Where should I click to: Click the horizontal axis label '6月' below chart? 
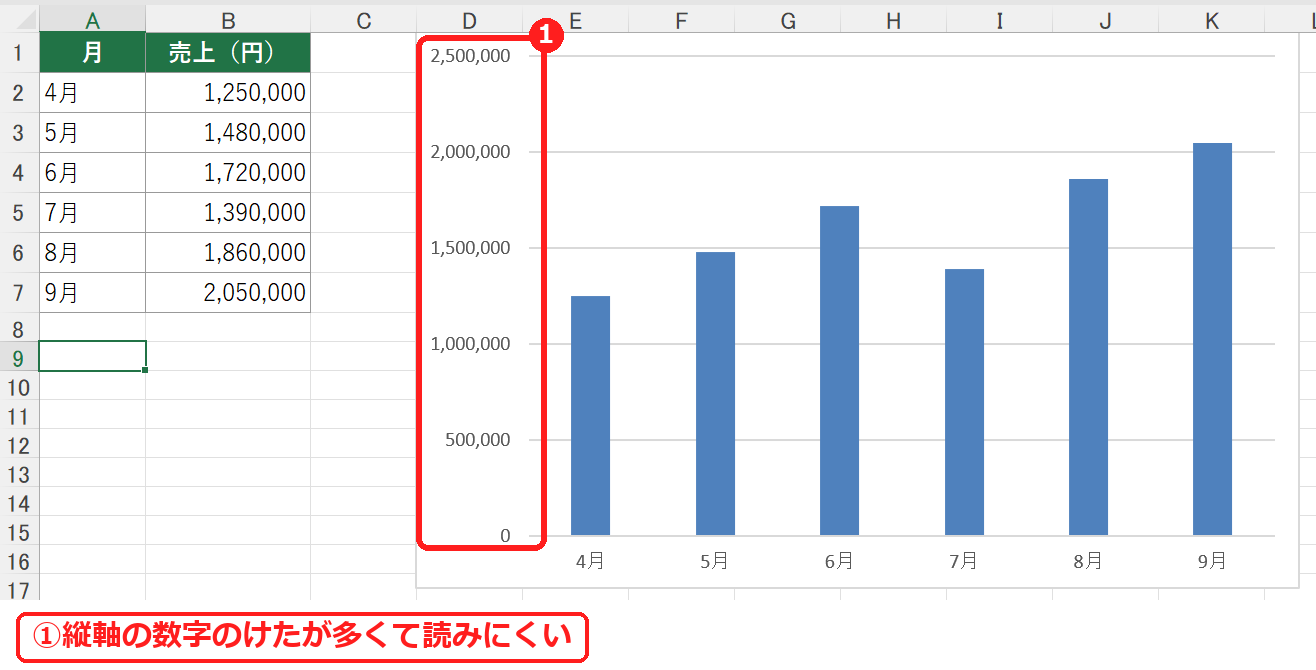point(839,561)
